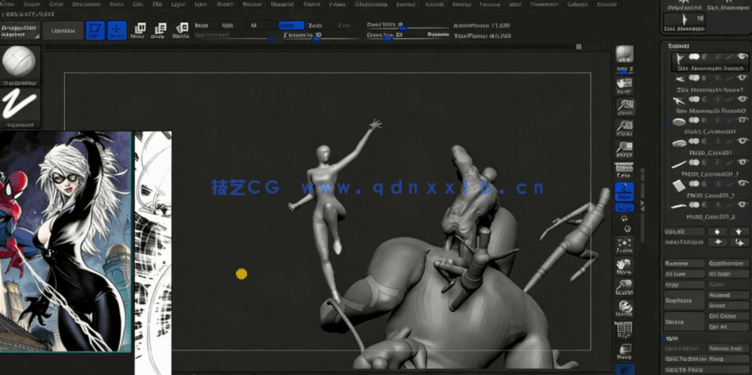Click the Zoom3D icon

coord(624,286)
